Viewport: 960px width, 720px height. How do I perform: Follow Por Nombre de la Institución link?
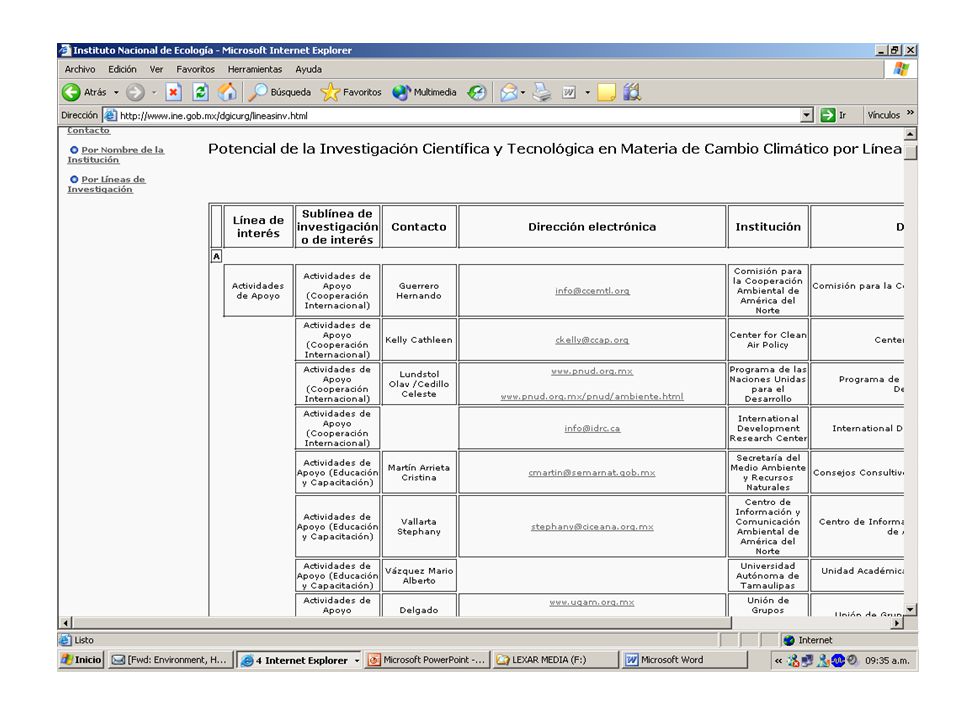(116, 154)
